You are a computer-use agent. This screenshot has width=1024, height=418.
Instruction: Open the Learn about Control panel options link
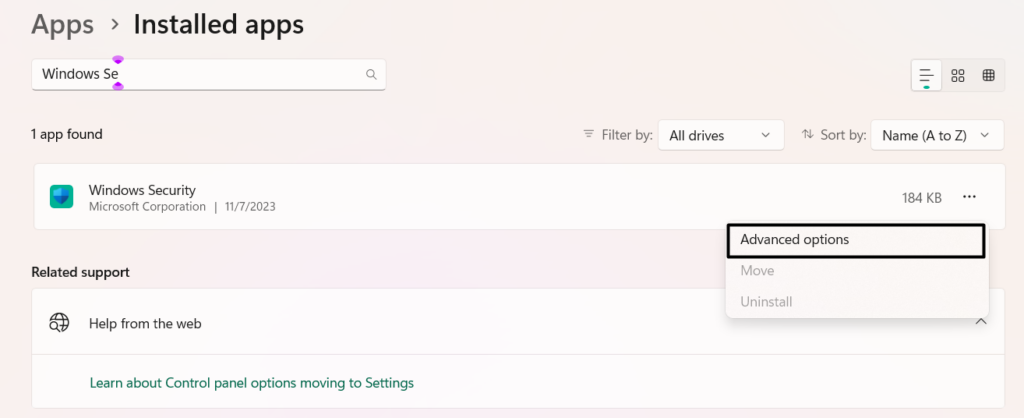251,382
